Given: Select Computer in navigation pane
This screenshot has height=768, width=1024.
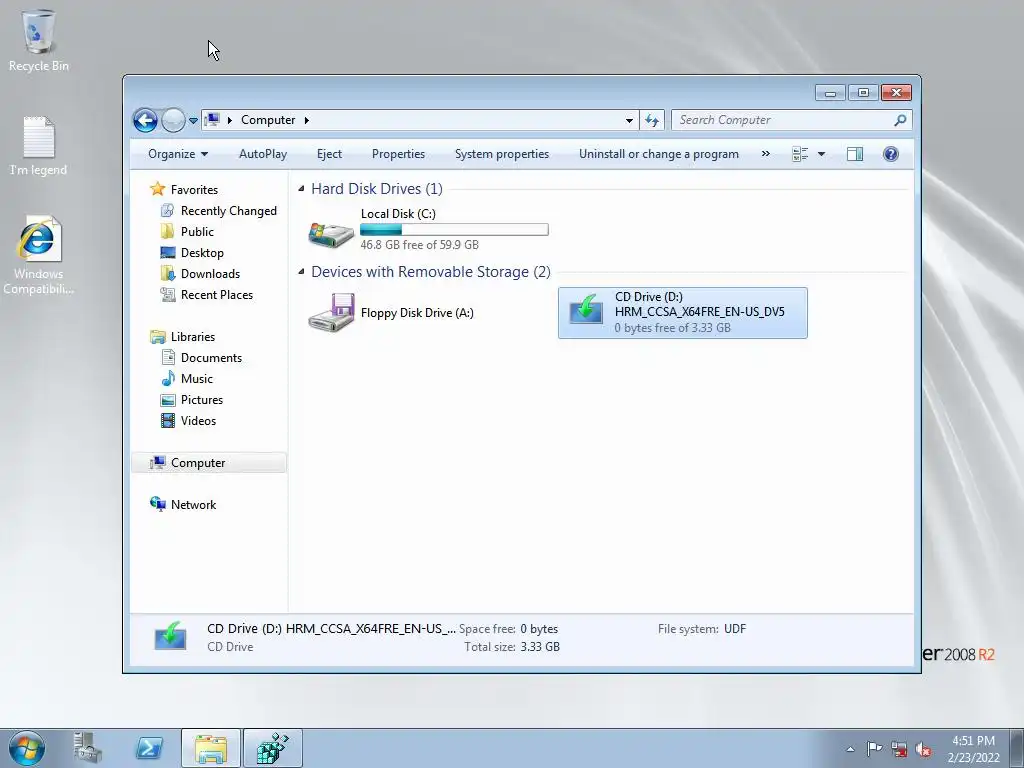Looking at the screenshot, I should pos(198,463).
